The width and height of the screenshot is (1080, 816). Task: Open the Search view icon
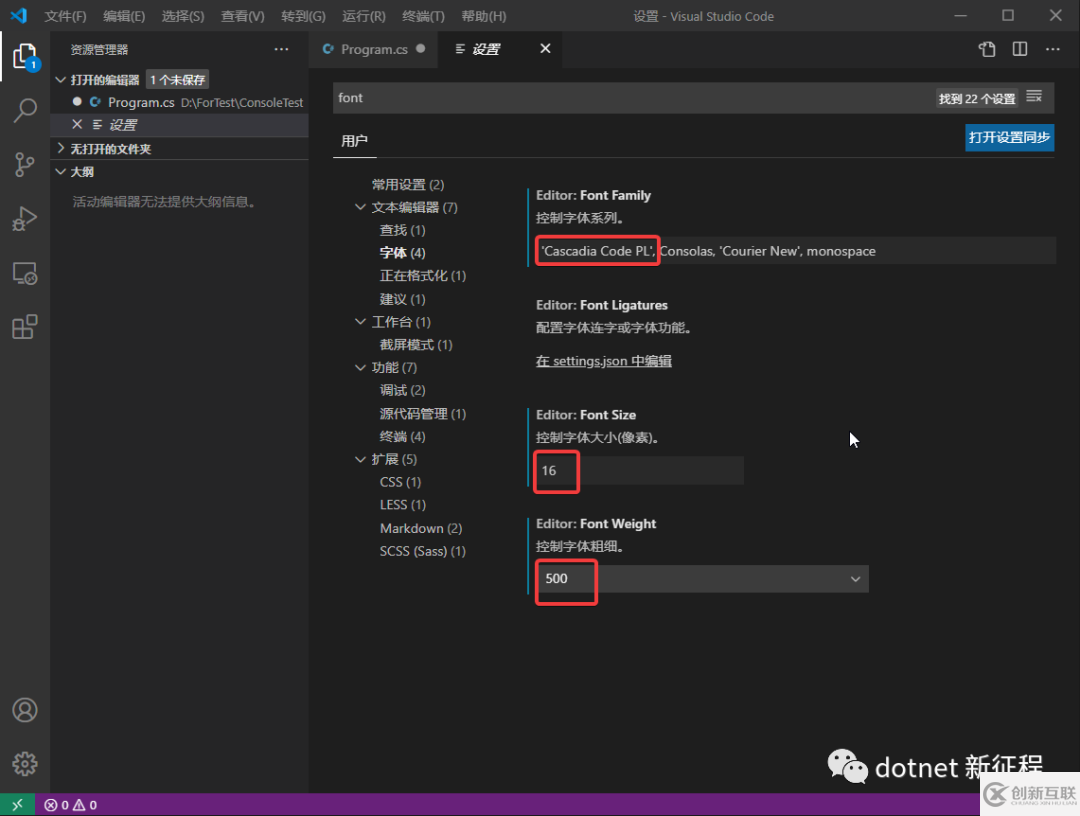(25, 110)
